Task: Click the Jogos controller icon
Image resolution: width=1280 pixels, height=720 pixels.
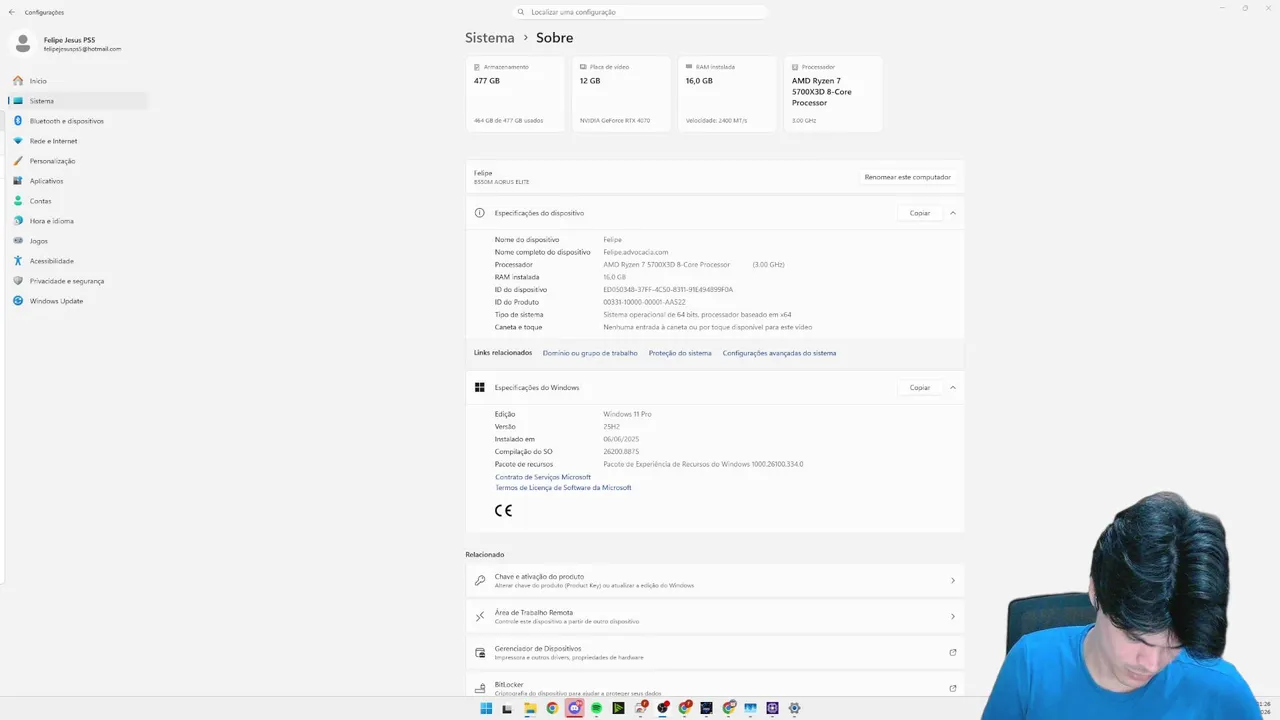Action: [18, 241]
